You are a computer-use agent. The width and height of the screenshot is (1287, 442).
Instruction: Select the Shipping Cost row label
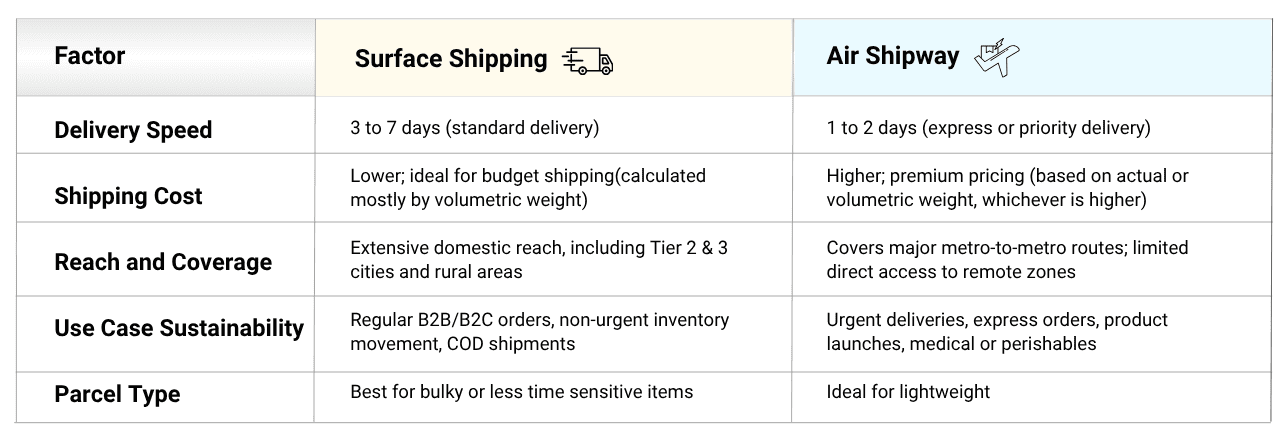point(128,196)
